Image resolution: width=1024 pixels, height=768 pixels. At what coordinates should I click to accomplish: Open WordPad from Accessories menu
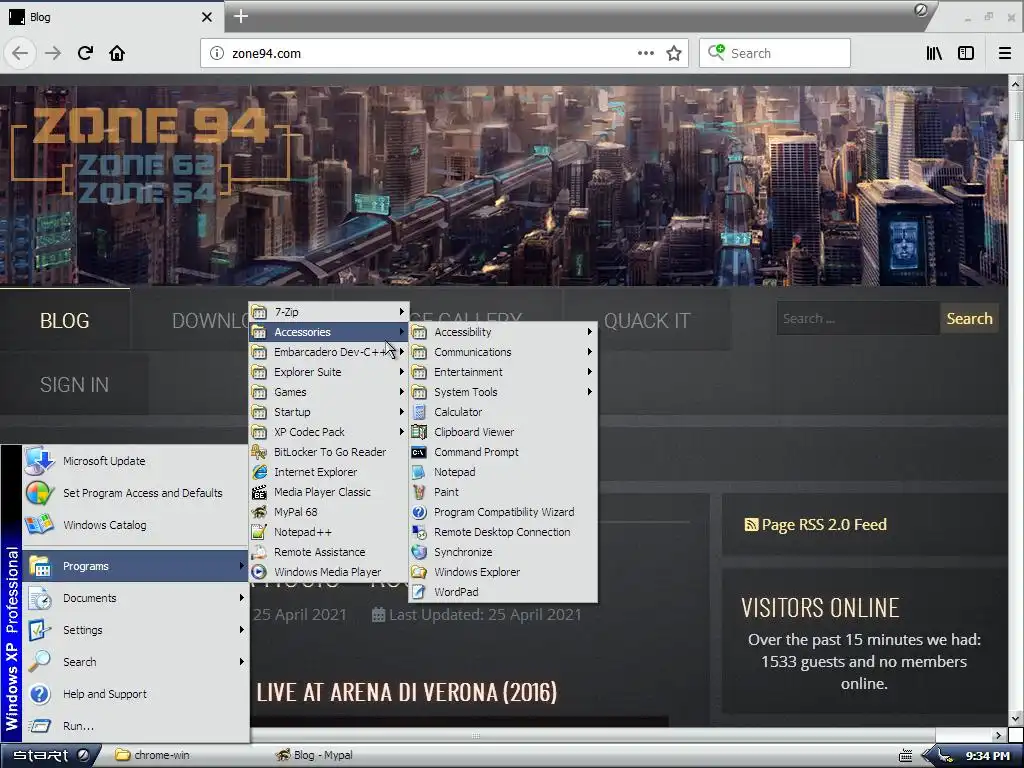(x=503, y=592)
